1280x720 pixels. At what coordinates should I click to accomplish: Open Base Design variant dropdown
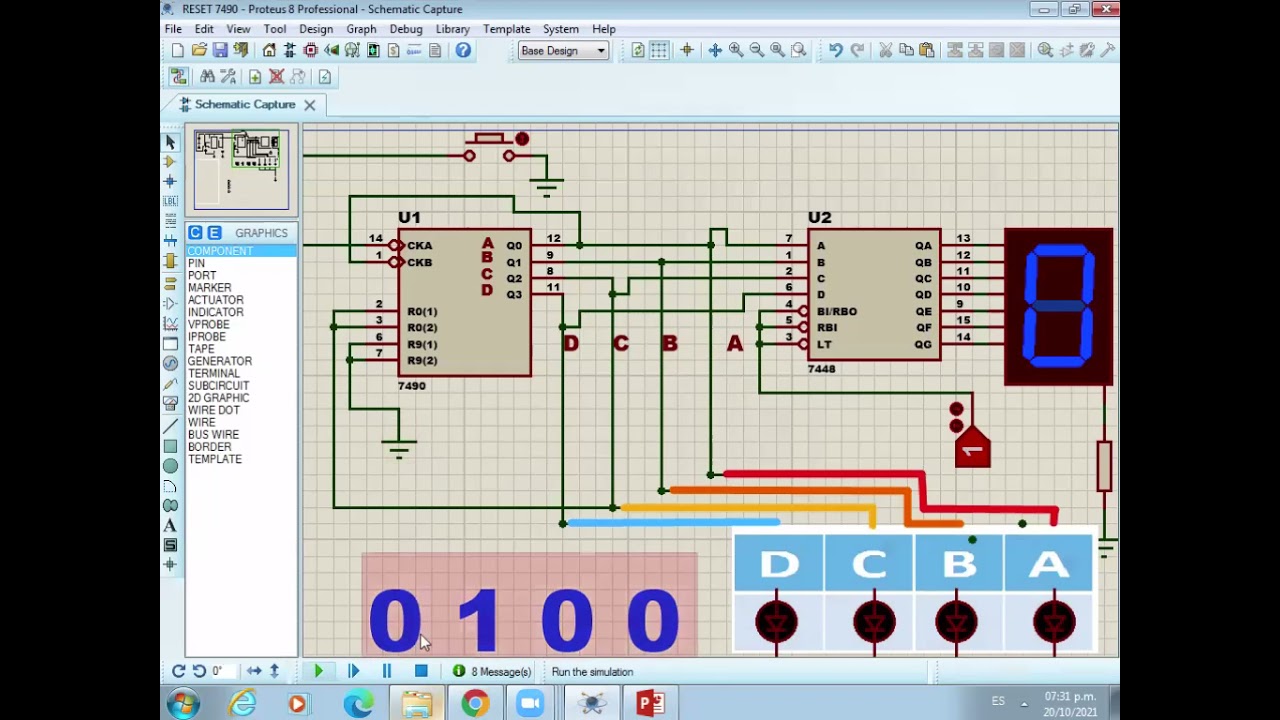coord(563,51)
